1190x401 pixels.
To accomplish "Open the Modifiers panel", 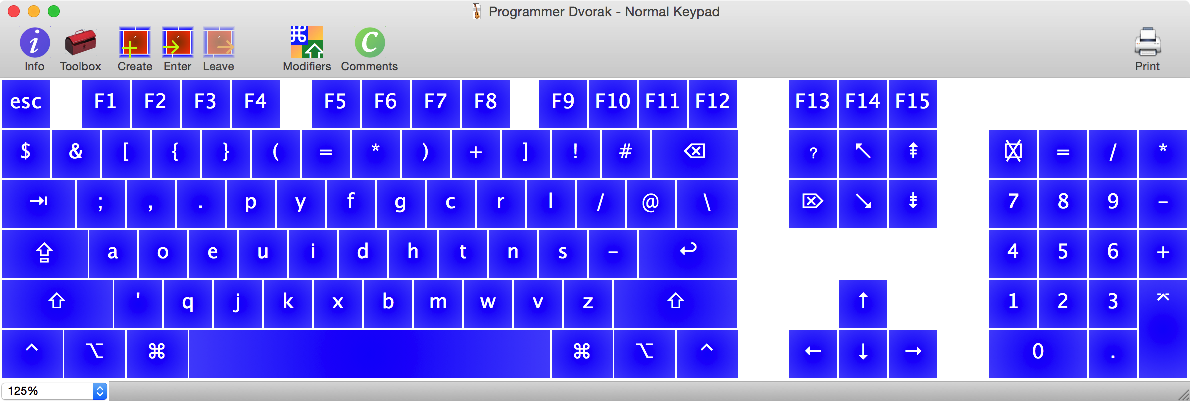I will point(307,49).
